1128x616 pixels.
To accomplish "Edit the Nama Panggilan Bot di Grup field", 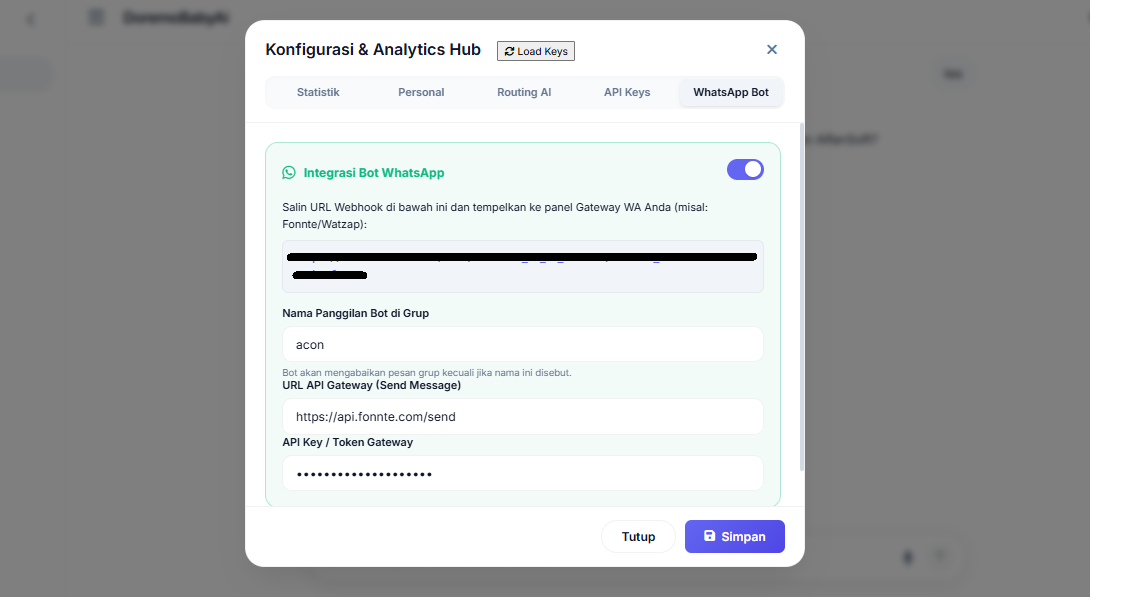I will point(523,345).
